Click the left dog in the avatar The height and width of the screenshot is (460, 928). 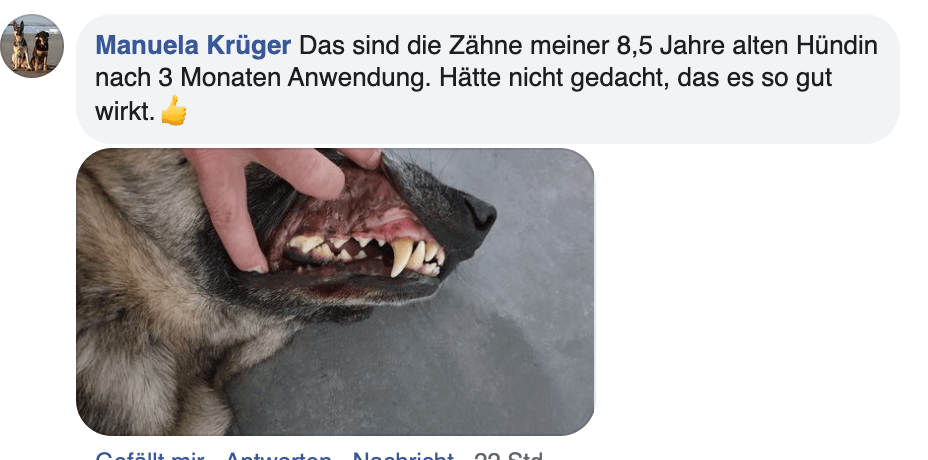click(20, 45)
